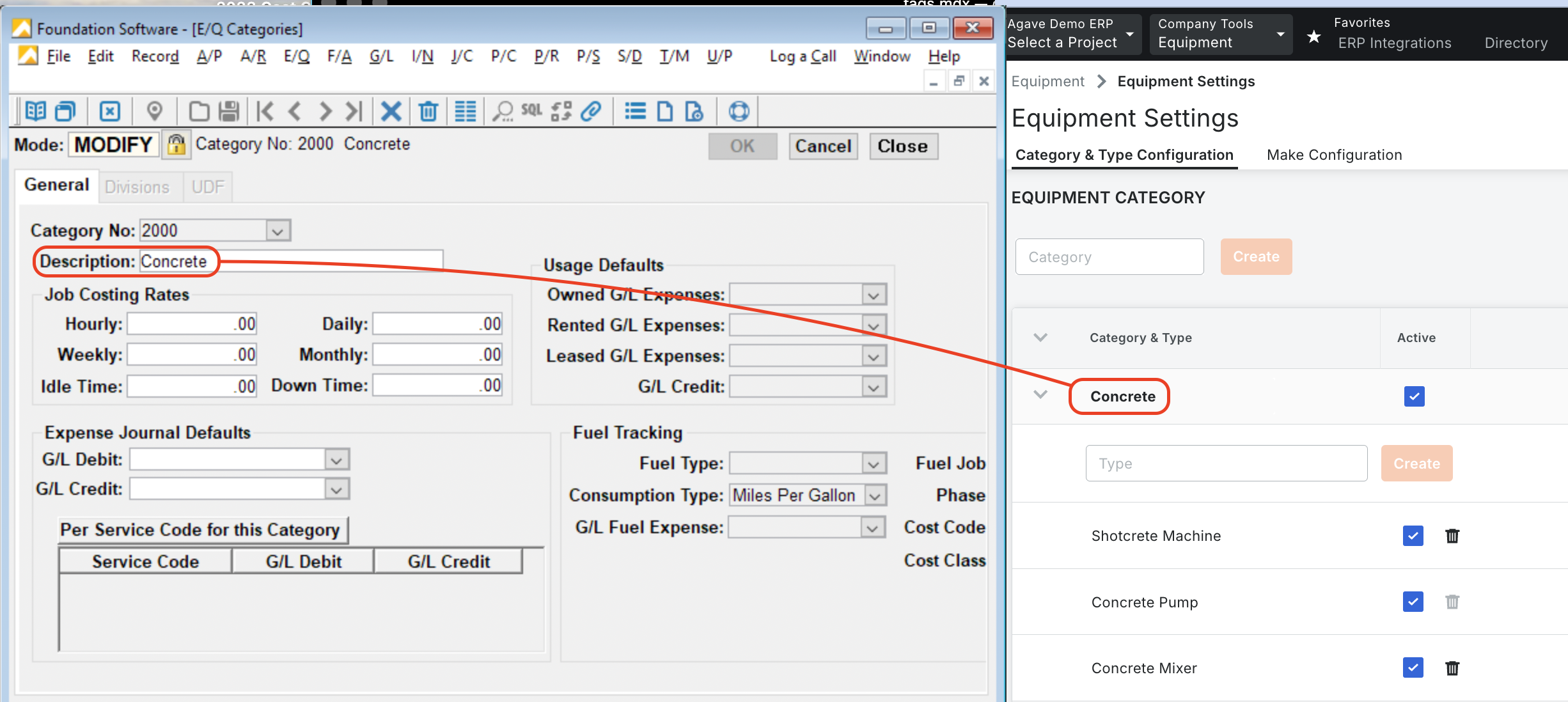
Task: Toggle Active checkbox for Concrete Mixer
Action: (1413, 667)
